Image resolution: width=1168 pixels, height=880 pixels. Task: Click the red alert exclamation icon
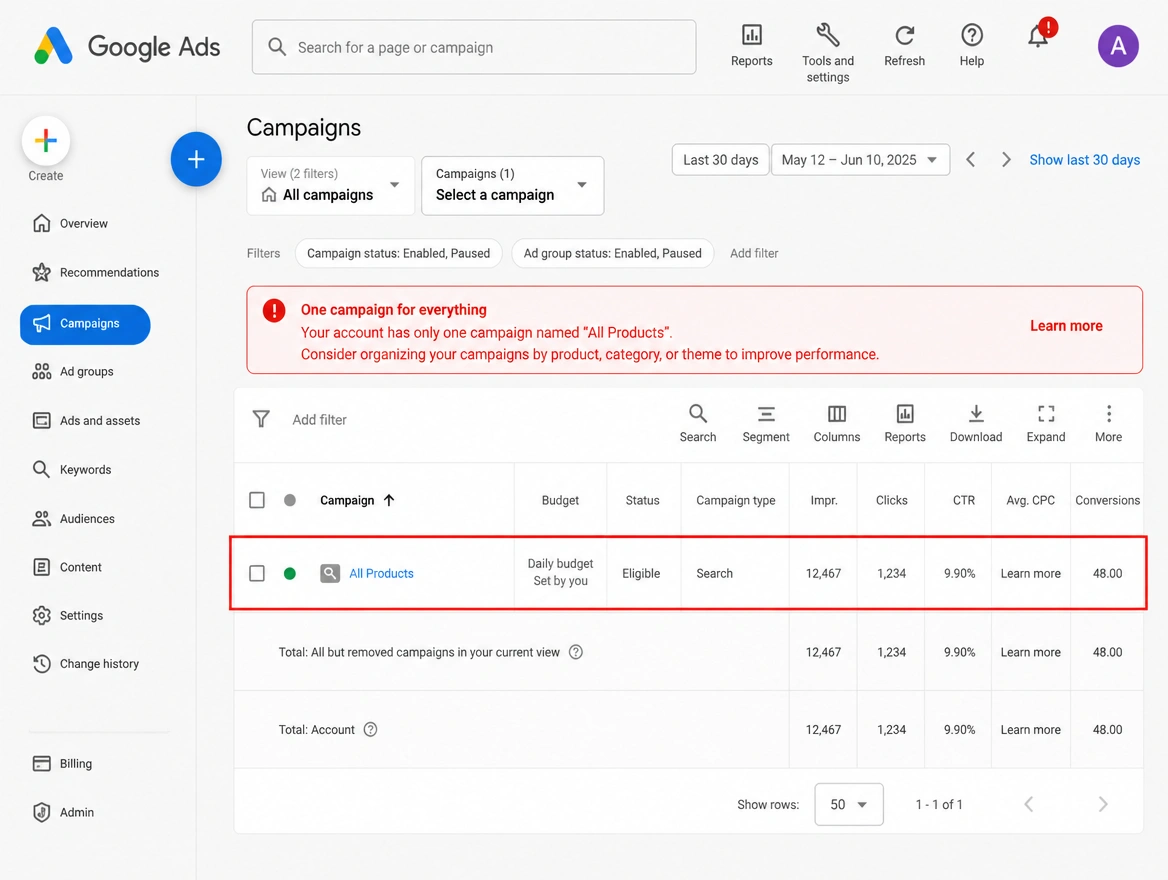(x=273, y=310)
